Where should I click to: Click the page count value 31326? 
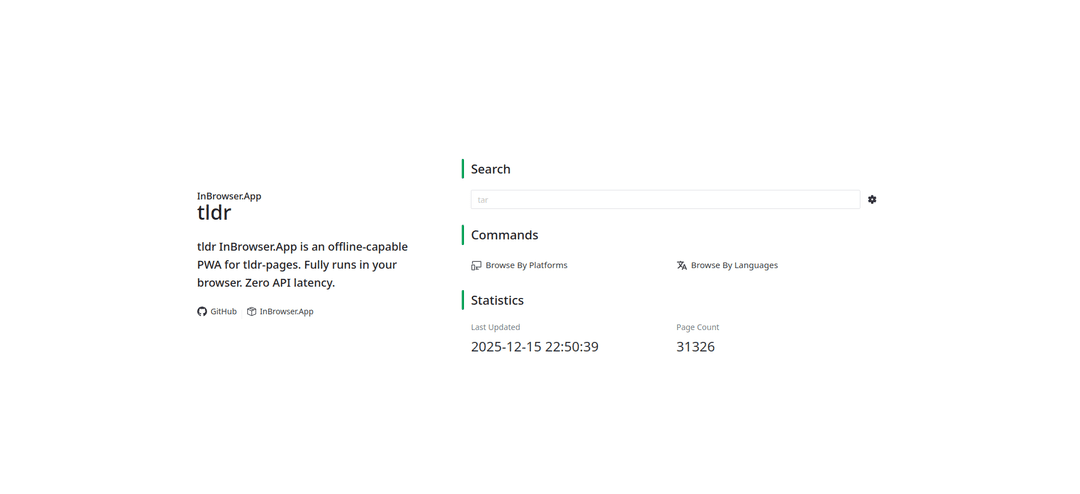point(695,347)
